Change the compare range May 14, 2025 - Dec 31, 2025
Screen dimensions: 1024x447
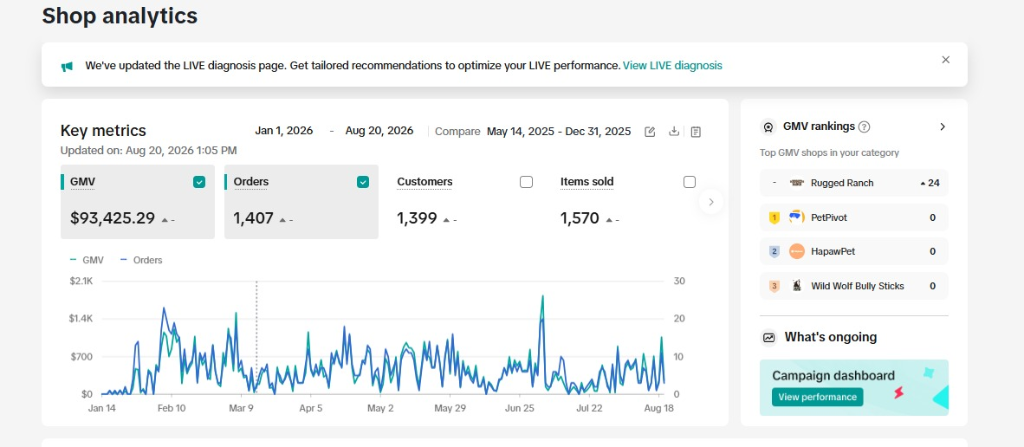point(559,131)
